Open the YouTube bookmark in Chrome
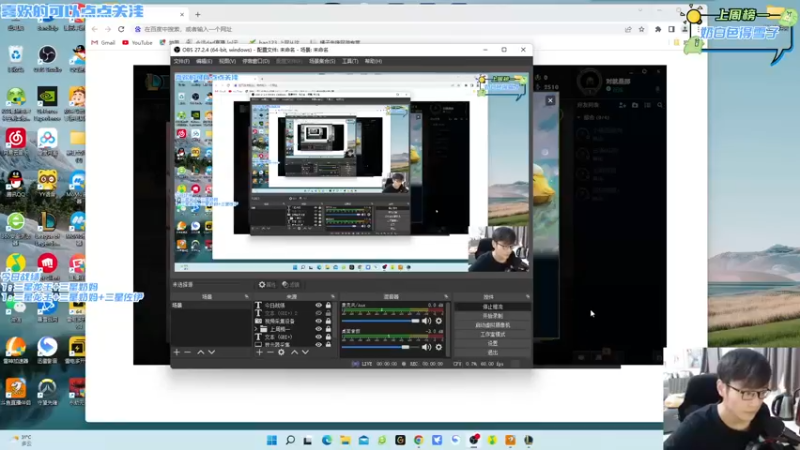The height and width of the screenshot is (450, 800). [x=137, y=42]
